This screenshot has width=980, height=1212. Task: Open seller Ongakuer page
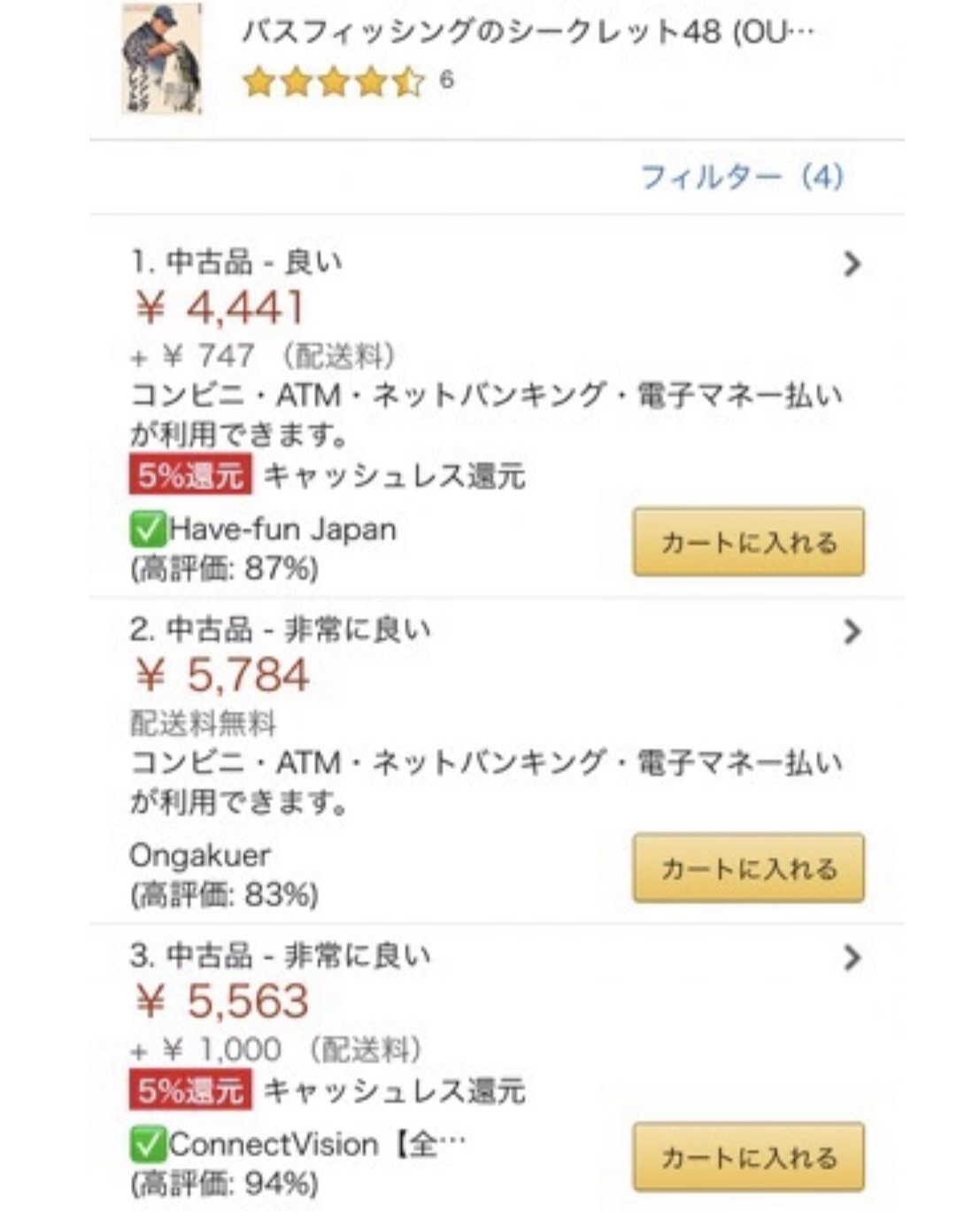200,855
